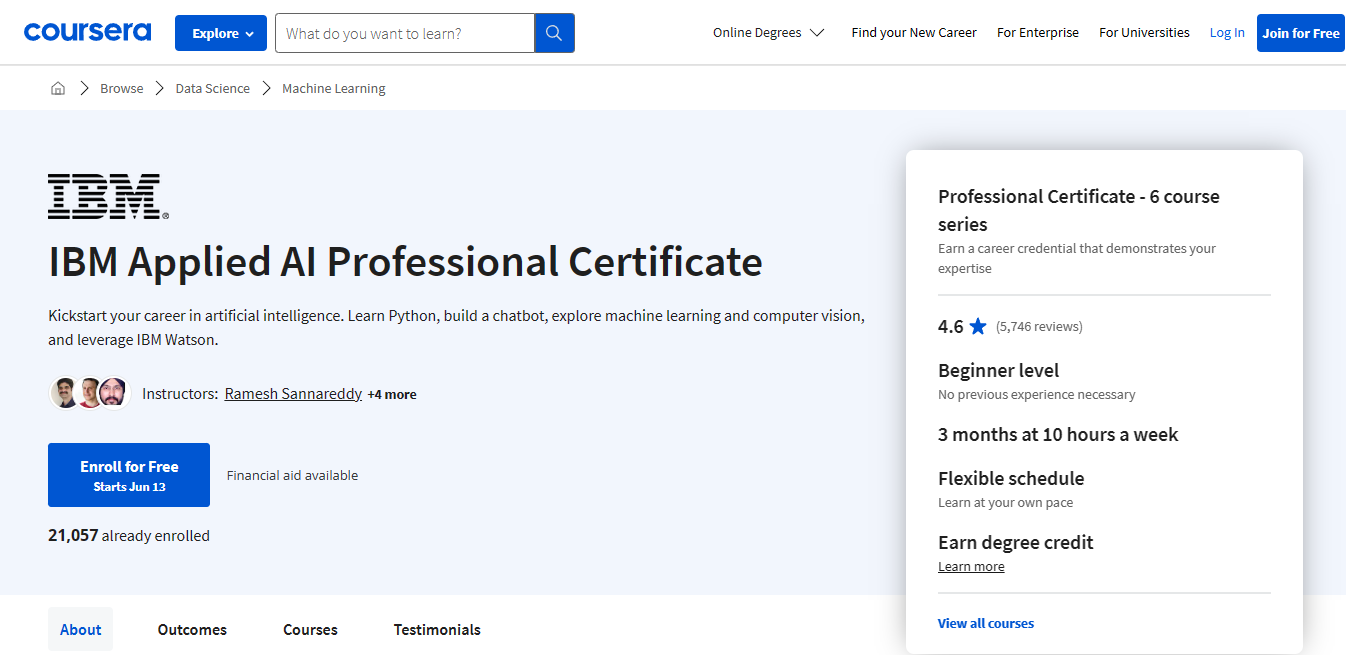Viewport: 1346px width, 655px height.
Task: Click the magnifying glass search button
Action: (x=554, y=33)
